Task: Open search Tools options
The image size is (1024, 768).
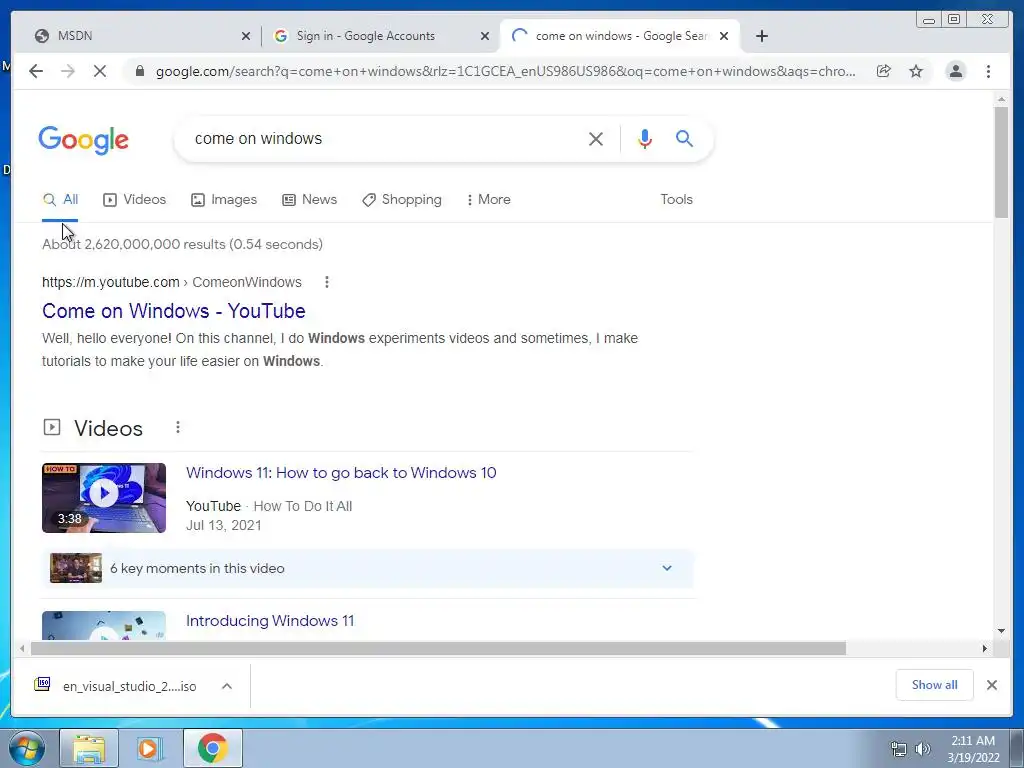Action: pyautogui.click(x=677, y=199)
